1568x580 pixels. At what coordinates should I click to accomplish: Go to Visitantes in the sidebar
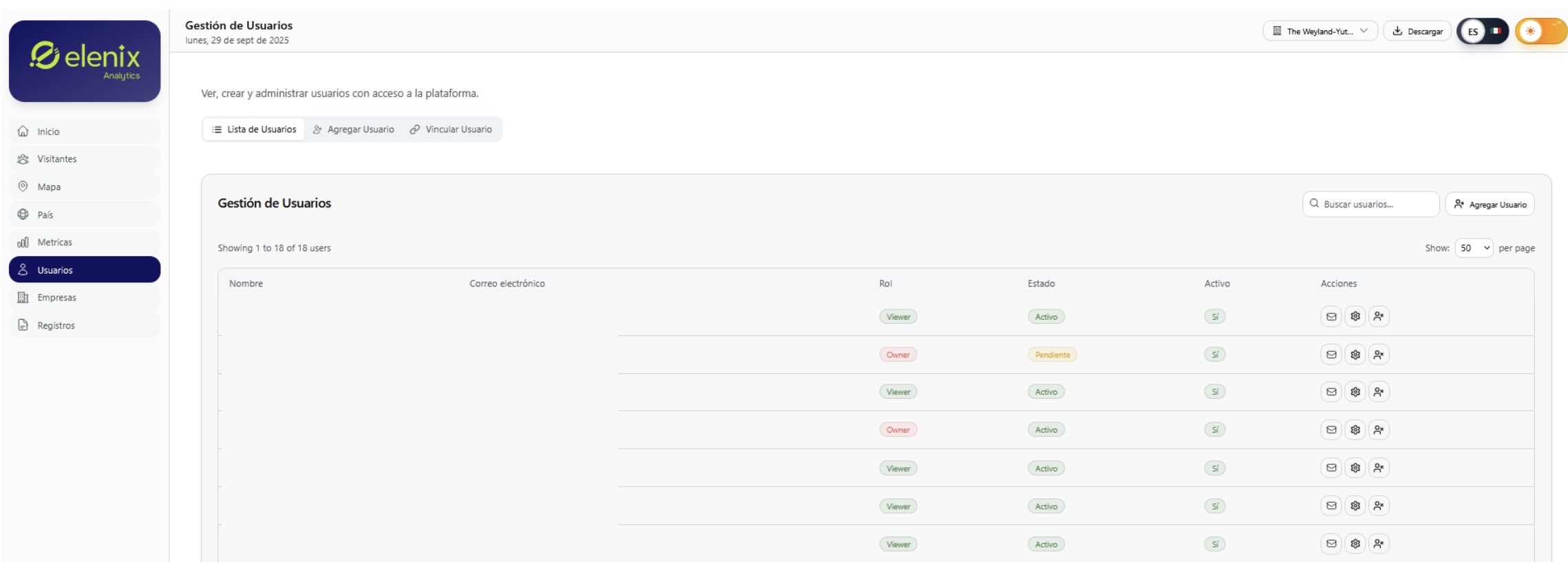pos(57,159)
